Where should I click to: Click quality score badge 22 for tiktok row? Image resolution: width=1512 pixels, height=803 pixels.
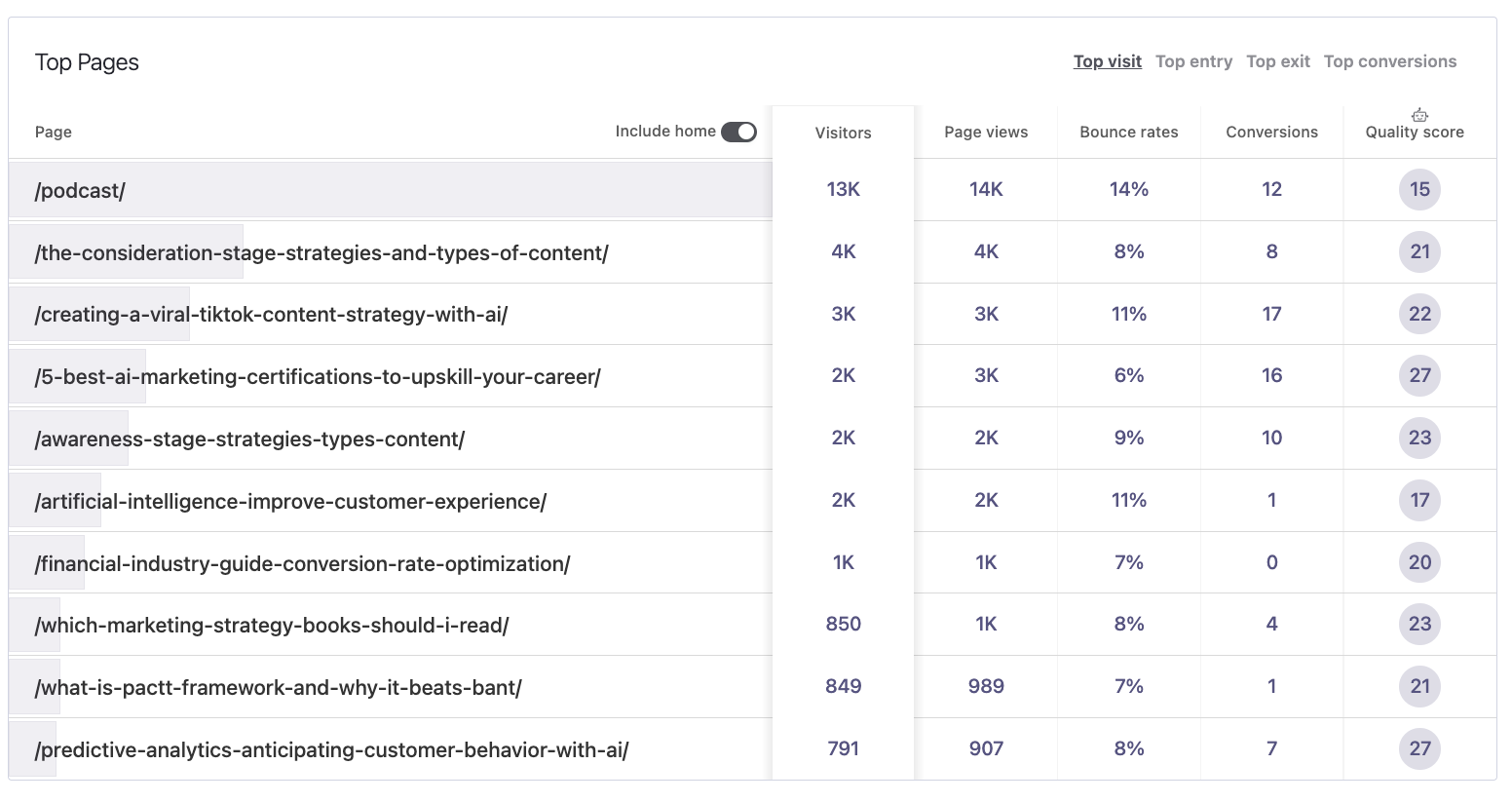click(1419, 314)
